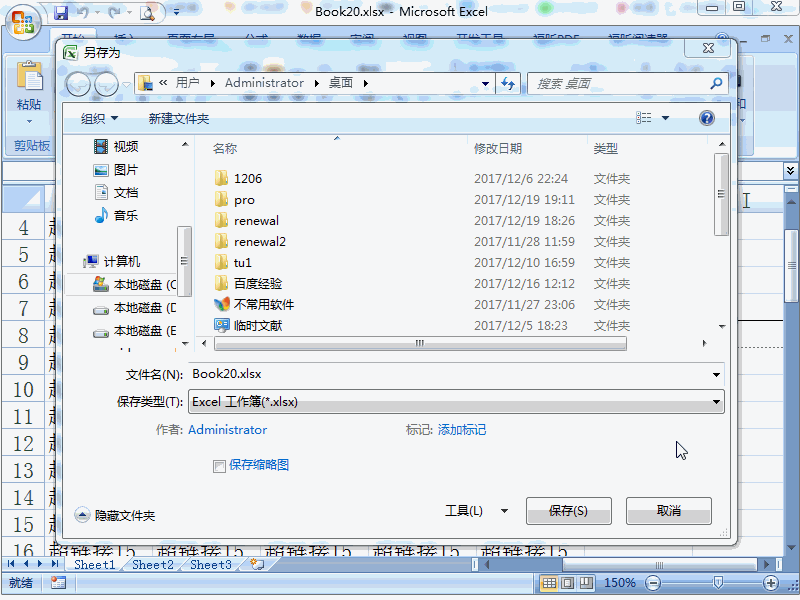Click Administrator in address path
Image resolution: width=800 pixels, height=600 pixels.
click(x=264, y=83)
